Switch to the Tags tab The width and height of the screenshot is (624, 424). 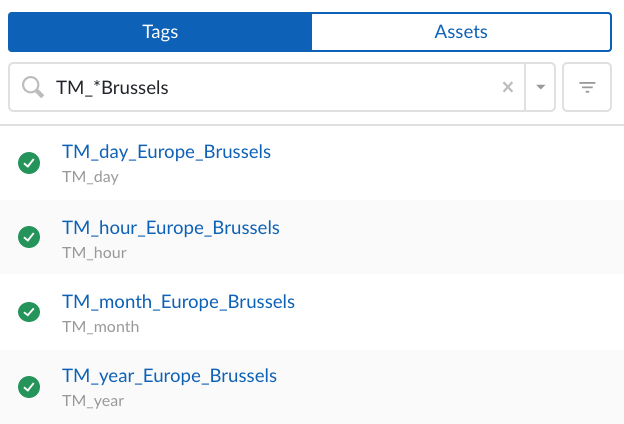pyautogui.click(x=160, y=32)
